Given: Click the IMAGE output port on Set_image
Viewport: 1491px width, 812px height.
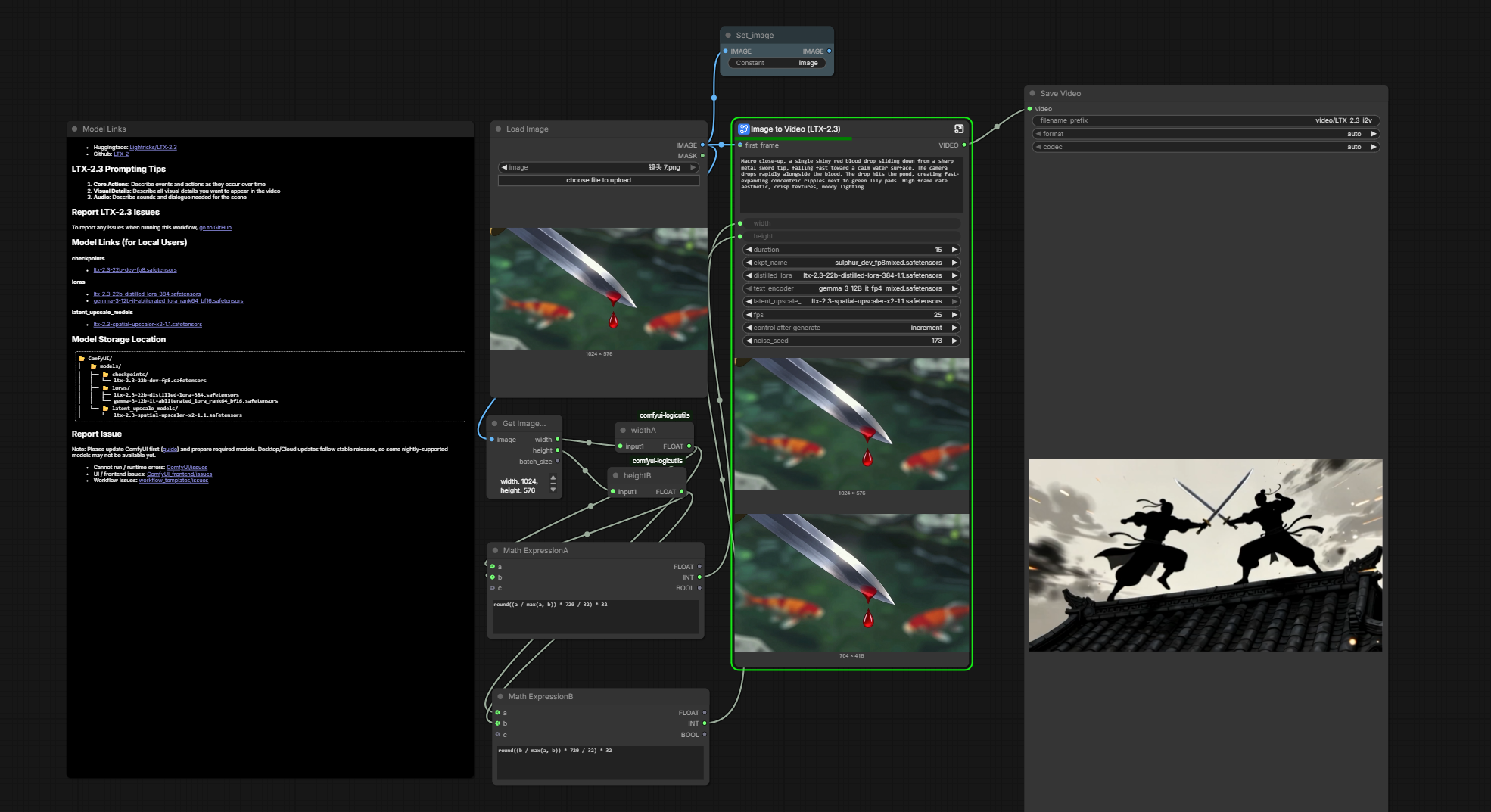Looking at the screenshot, I should tap(829, 51).
